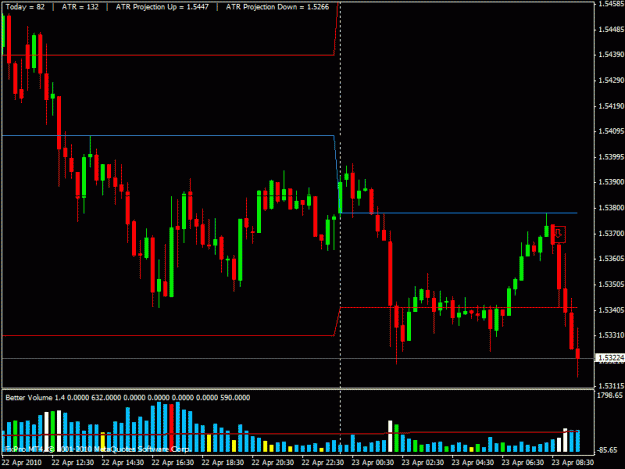Click price axis value 1.54190

(611, 106)
